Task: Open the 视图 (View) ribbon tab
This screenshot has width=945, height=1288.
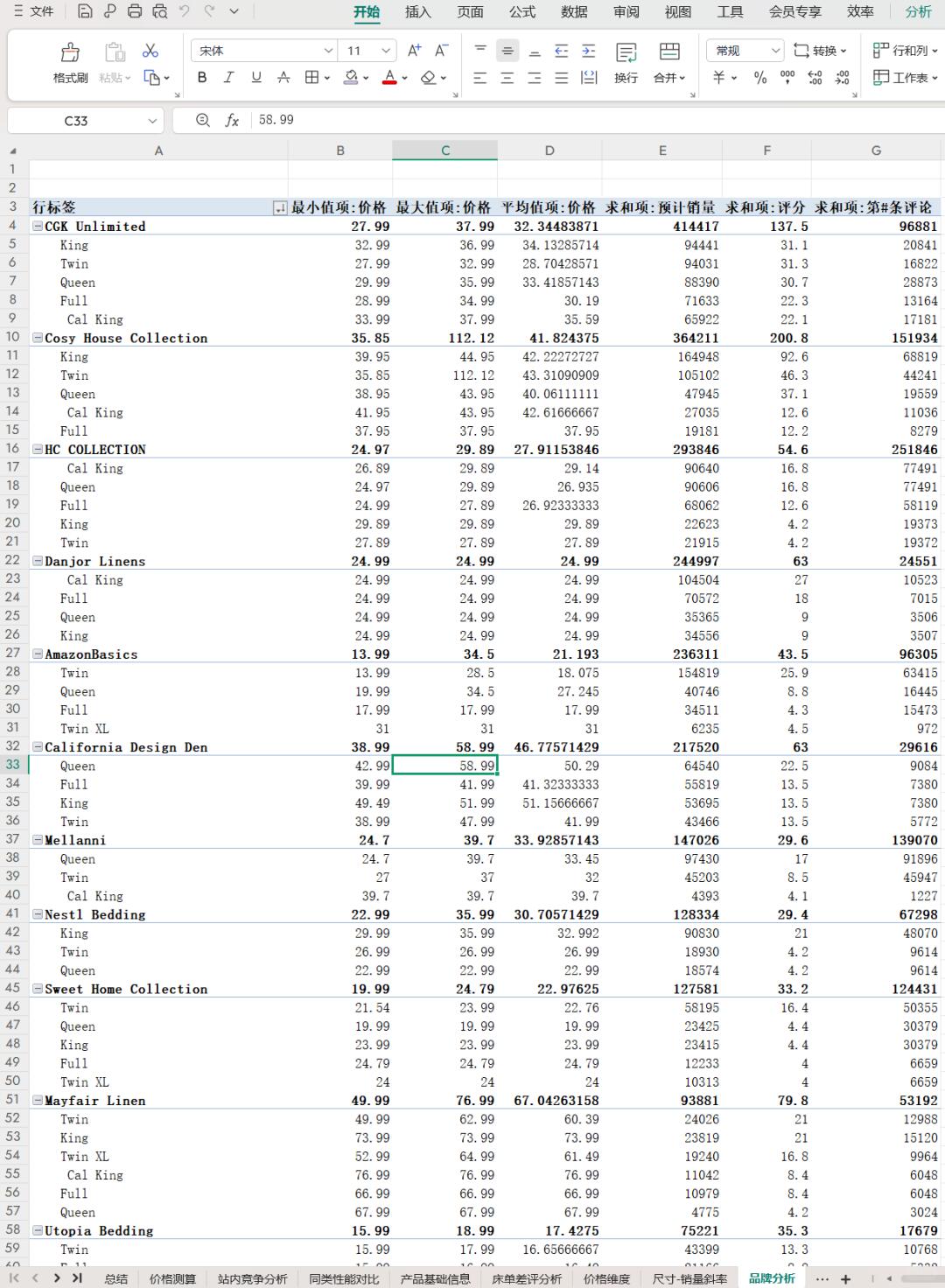Action: pos(678,11)
